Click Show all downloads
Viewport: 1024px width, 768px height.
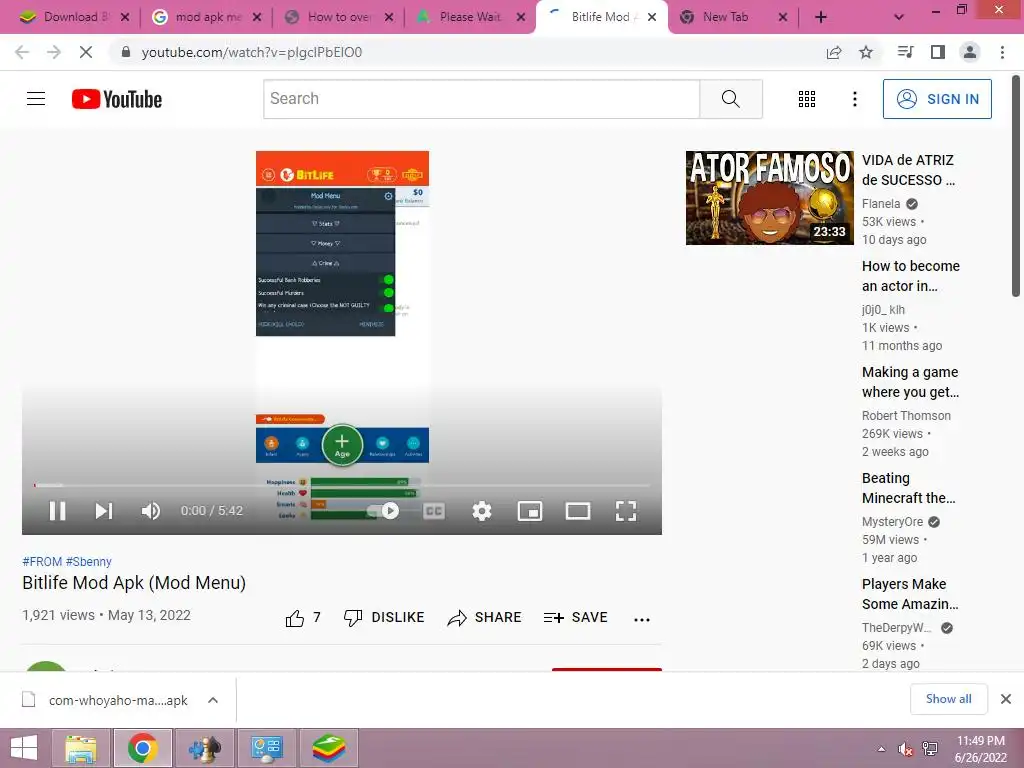[x=948, y=699]
